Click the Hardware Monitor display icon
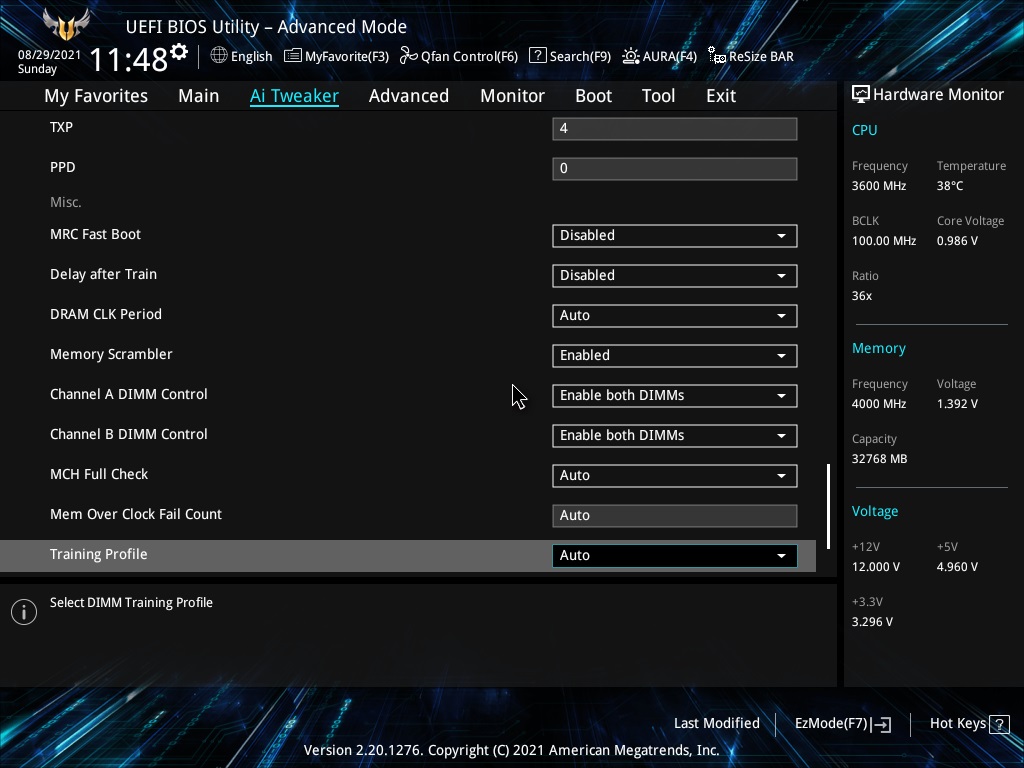This screenshot has width=1024, height=768. coord(861,95)
